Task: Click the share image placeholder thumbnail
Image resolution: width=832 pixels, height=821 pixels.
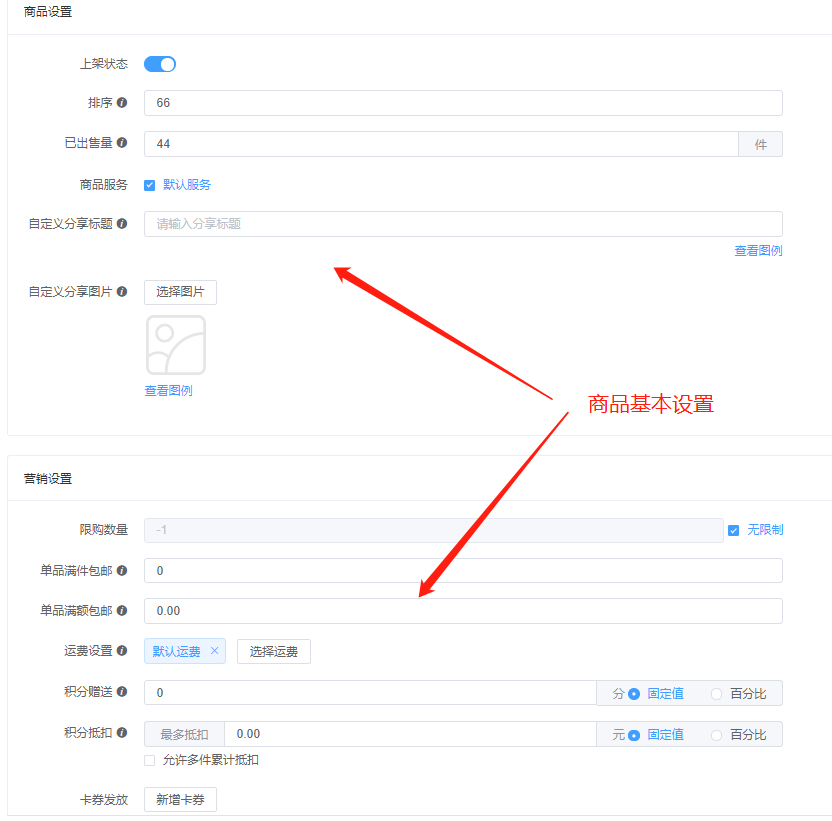Action: tap(176, 345)
